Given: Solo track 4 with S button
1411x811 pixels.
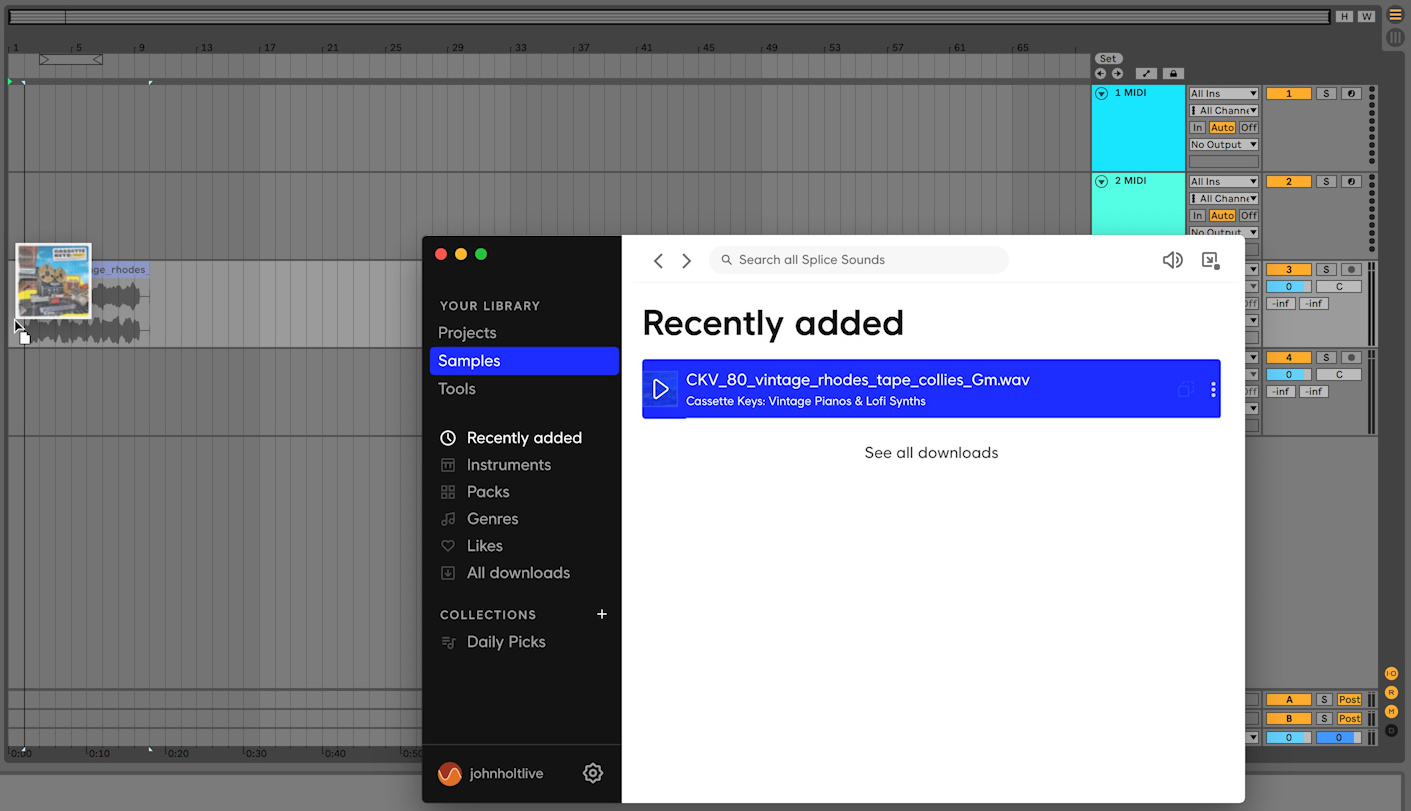Looking at the screenshot, I should (x=1325, y=358).
